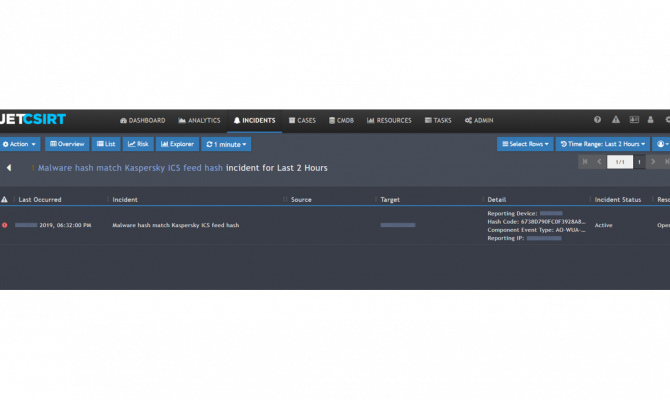Image resolution: width=670 pixels, height=400 pixels.
Task: Sort by Incident Status column
Action: [x=618, y=200]
